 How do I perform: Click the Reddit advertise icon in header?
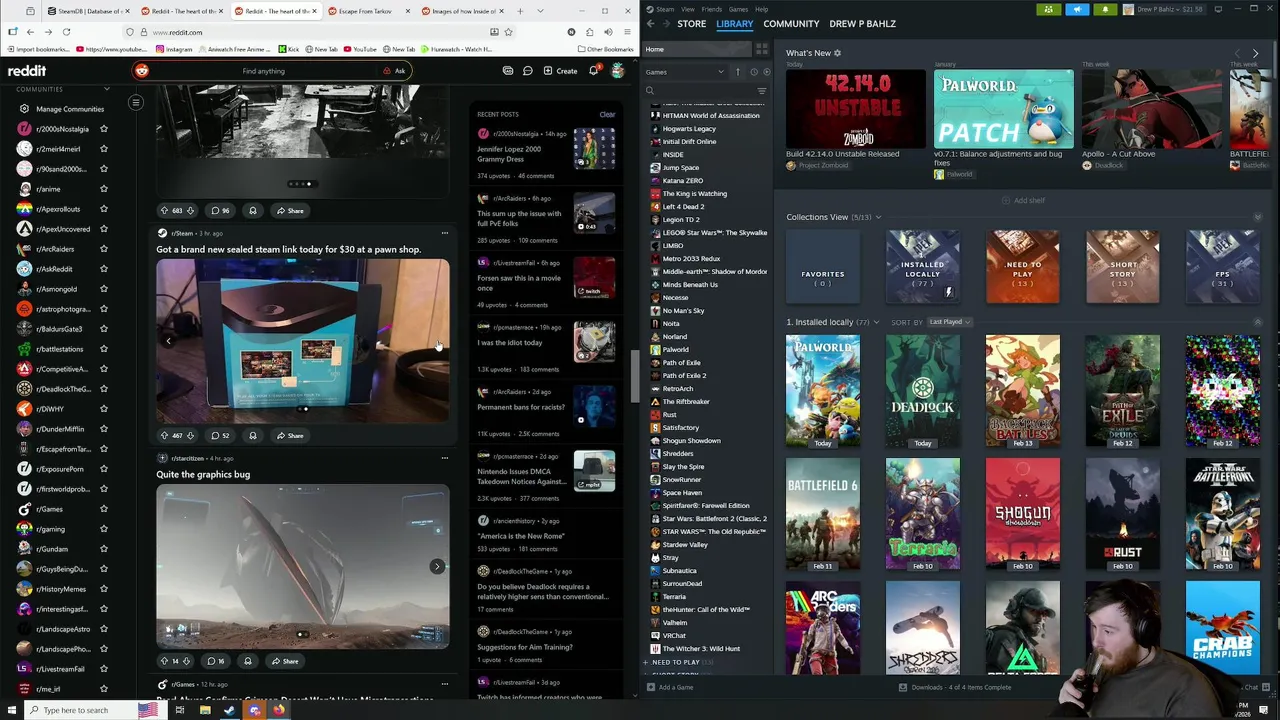pyautogui.click(x=508, y=71)
